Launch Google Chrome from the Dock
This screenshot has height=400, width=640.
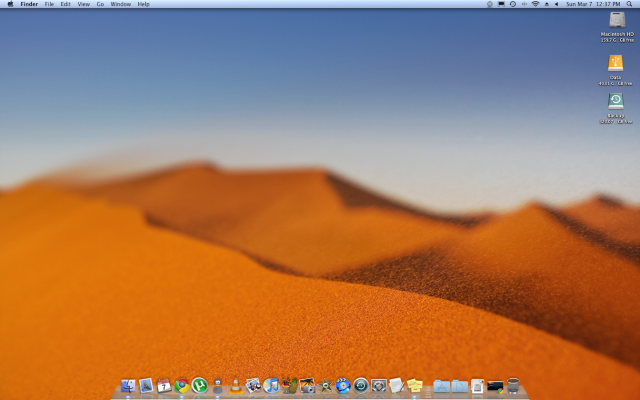pos(182,386)
